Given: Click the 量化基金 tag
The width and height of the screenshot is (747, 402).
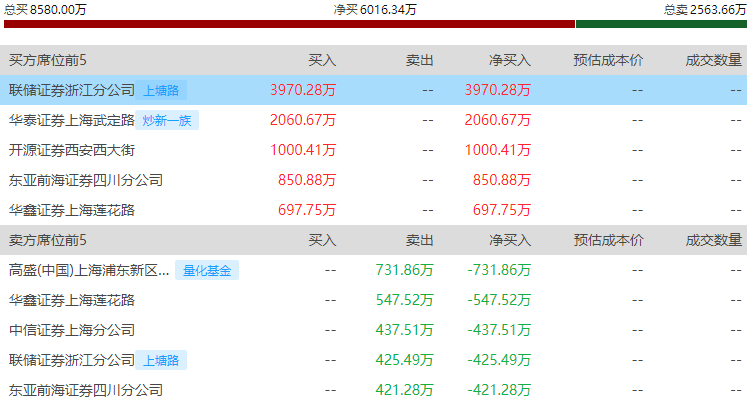Looking at the screenshot, I should [x=207, y=270].
